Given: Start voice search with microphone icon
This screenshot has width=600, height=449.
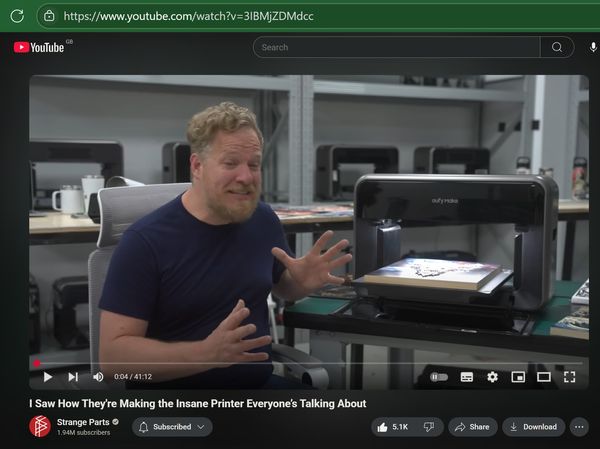Looking at the screenshot, I should (x=593, y=47).
